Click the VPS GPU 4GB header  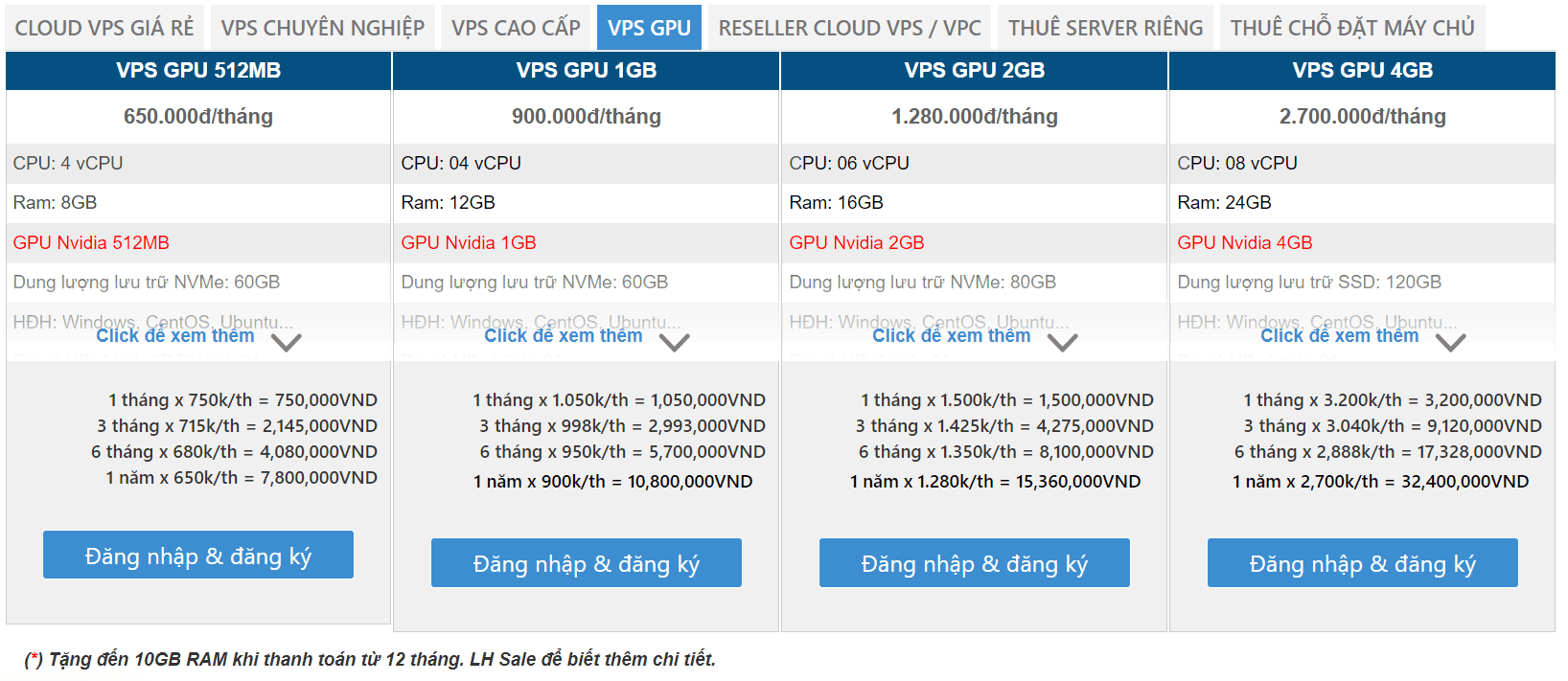coord(1363,71)
